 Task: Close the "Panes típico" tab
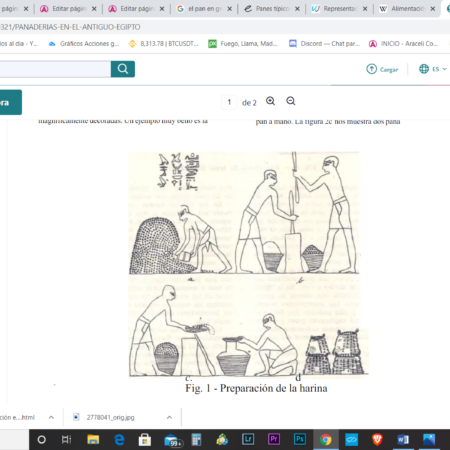[x=297, y=9]
